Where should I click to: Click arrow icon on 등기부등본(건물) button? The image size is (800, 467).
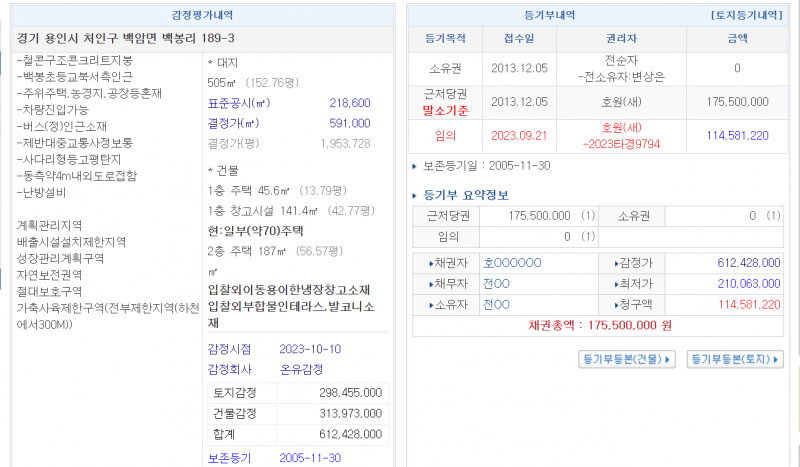(668, 359)
